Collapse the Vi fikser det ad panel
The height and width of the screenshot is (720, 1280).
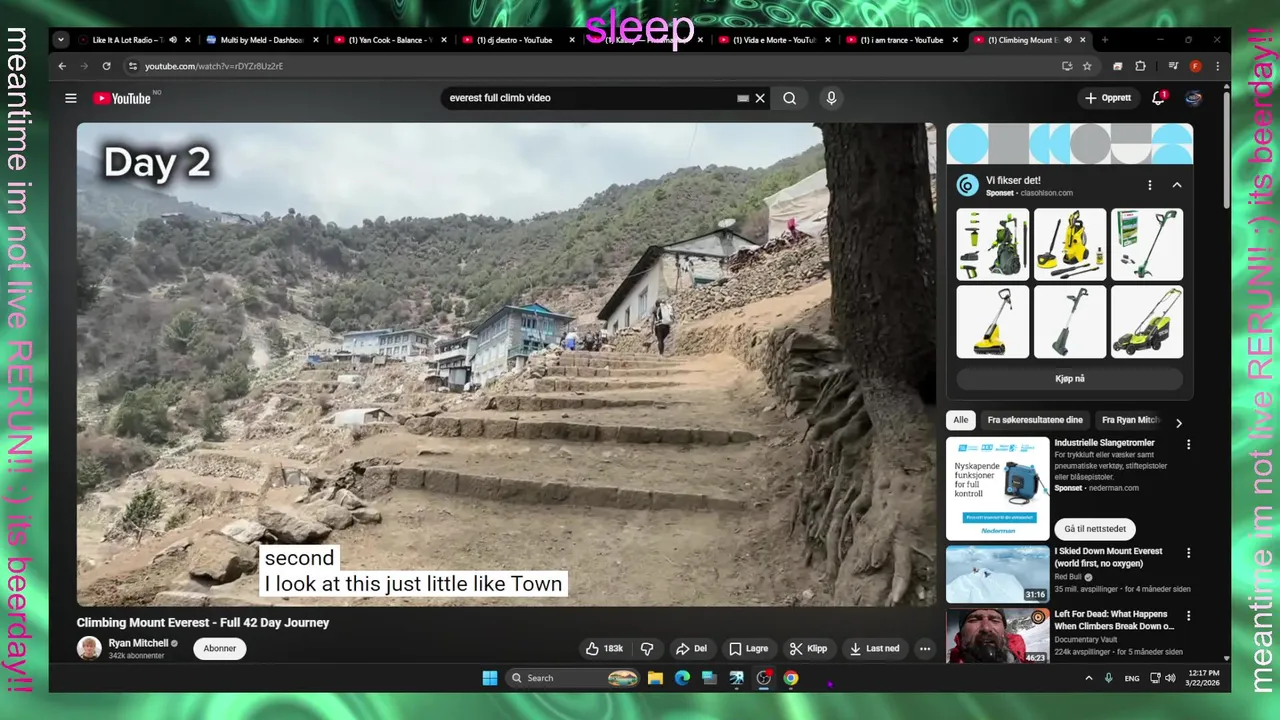pos(1177,185)
